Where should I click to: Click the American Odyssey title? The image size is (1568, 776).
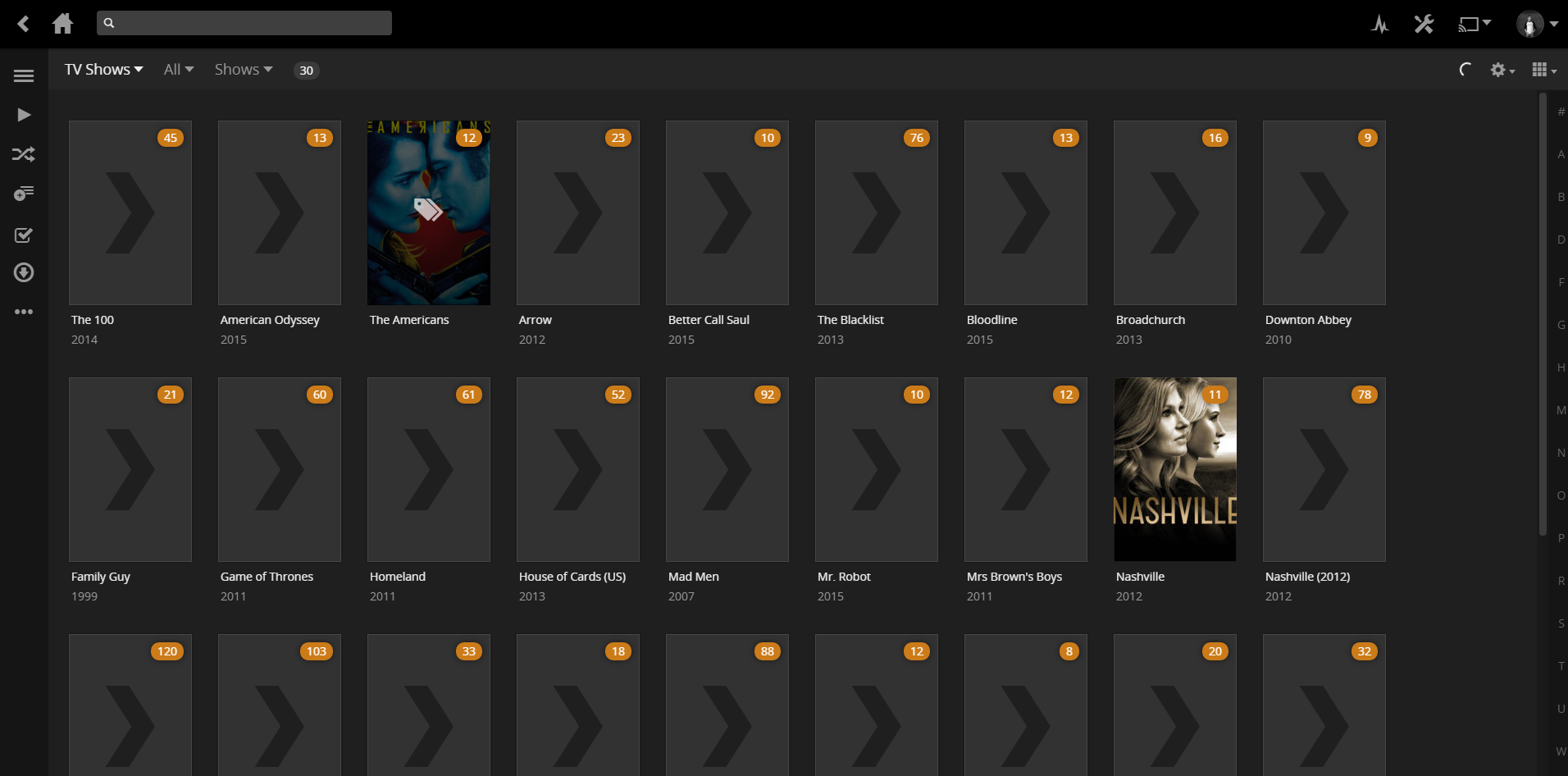point(270,320)
